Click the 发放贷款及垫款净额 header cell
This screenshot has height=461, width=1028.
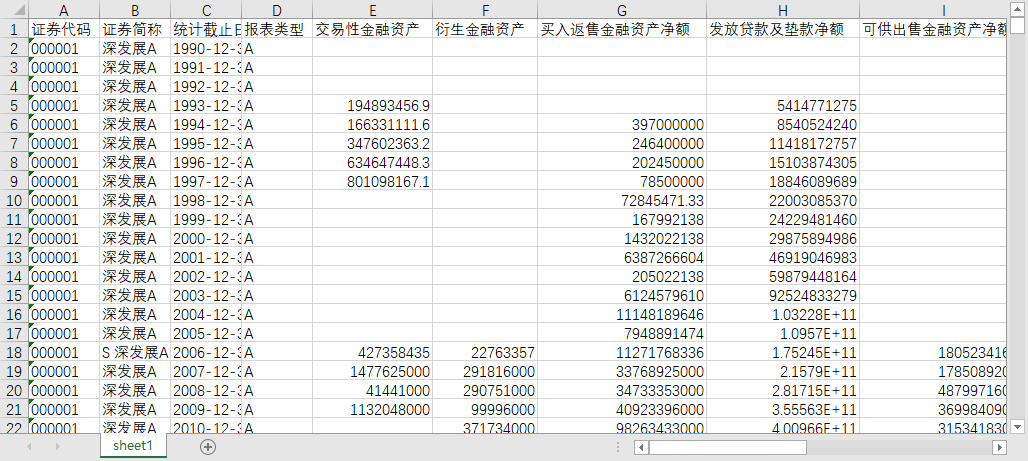point(783,30)
